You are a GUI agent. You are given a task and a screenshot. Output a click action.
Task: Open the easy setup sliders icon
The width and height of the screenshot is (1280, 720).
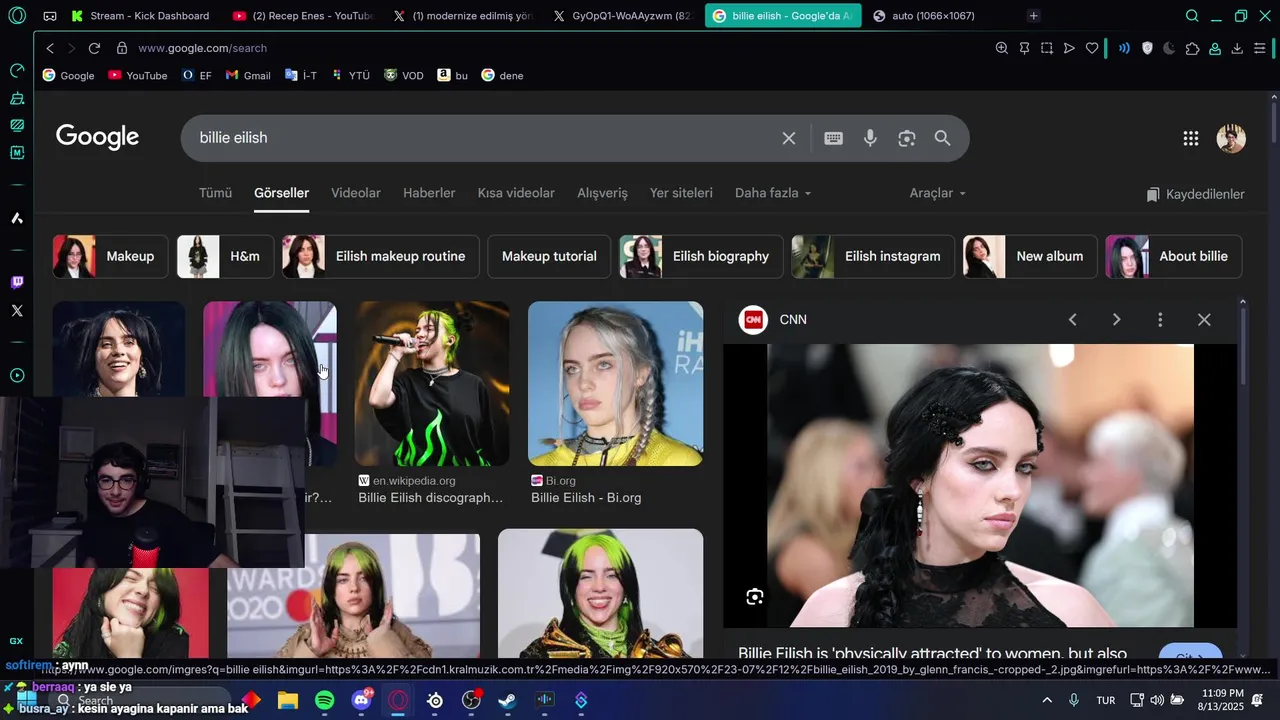click(x=1260, y=48)
